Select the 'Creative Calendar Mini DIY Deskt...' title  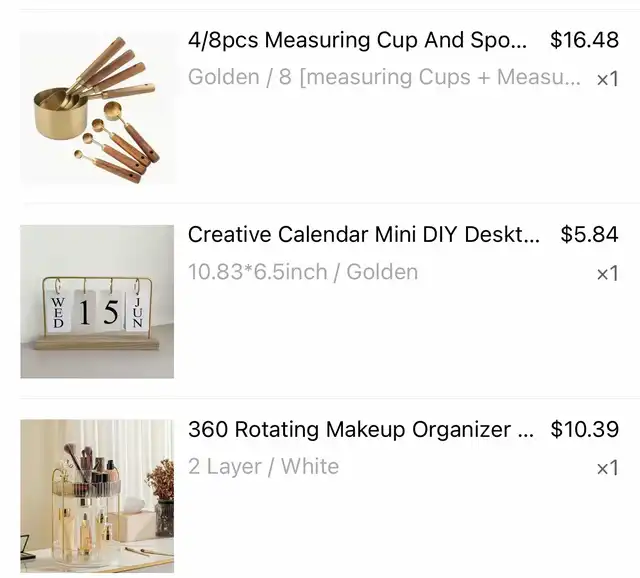364,234
